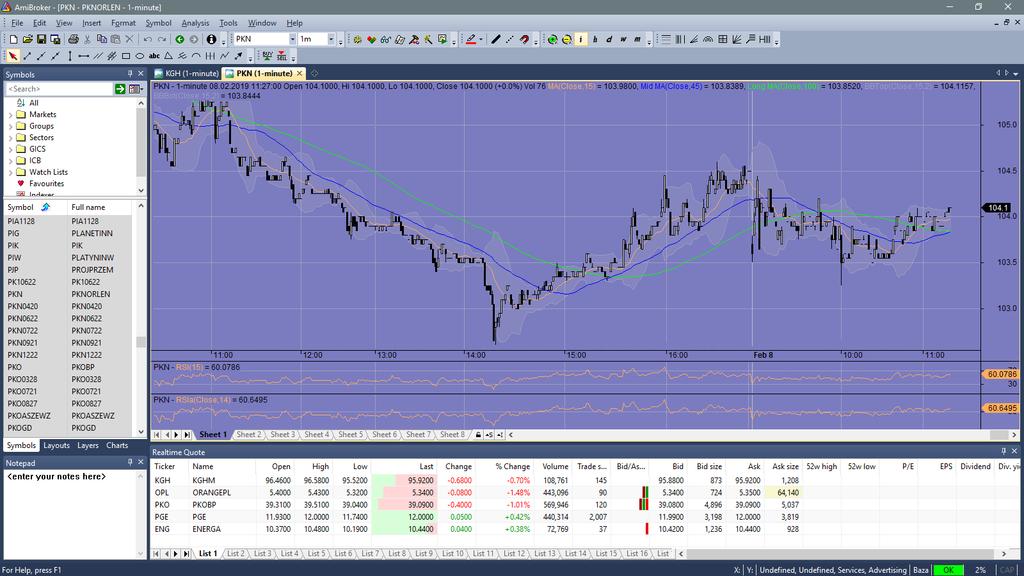The image size is (1024, 576).
Task: Select the Arc drawing tool
Action: (x=196, y=56)
